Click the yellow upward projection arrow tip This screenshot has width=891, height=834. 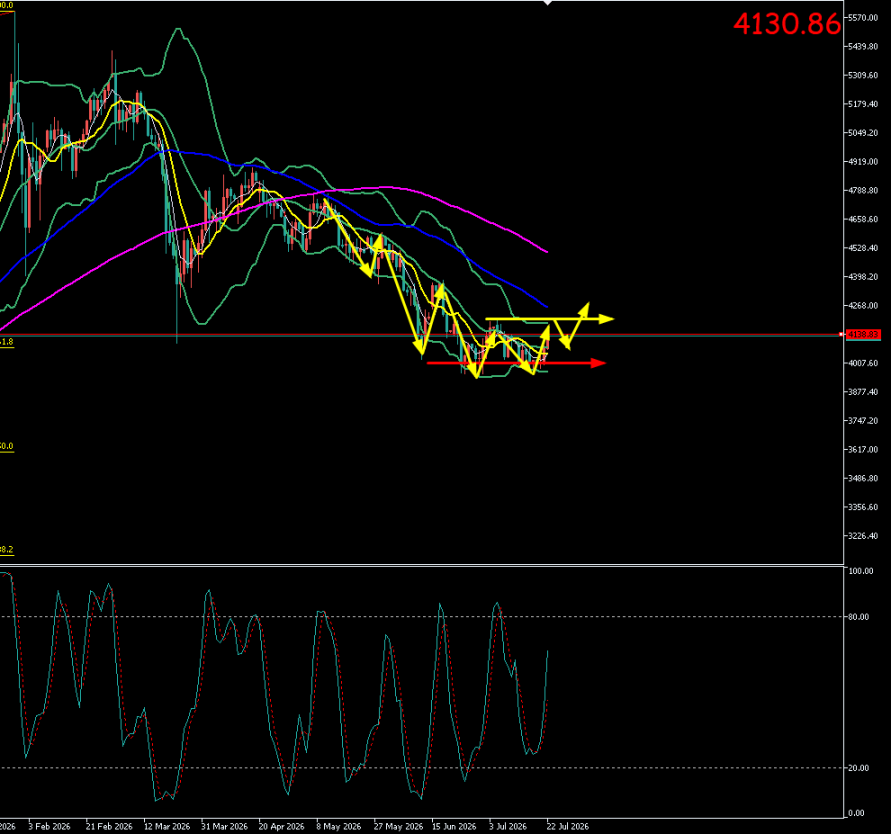pyautogui.click(x=586, y=307)
